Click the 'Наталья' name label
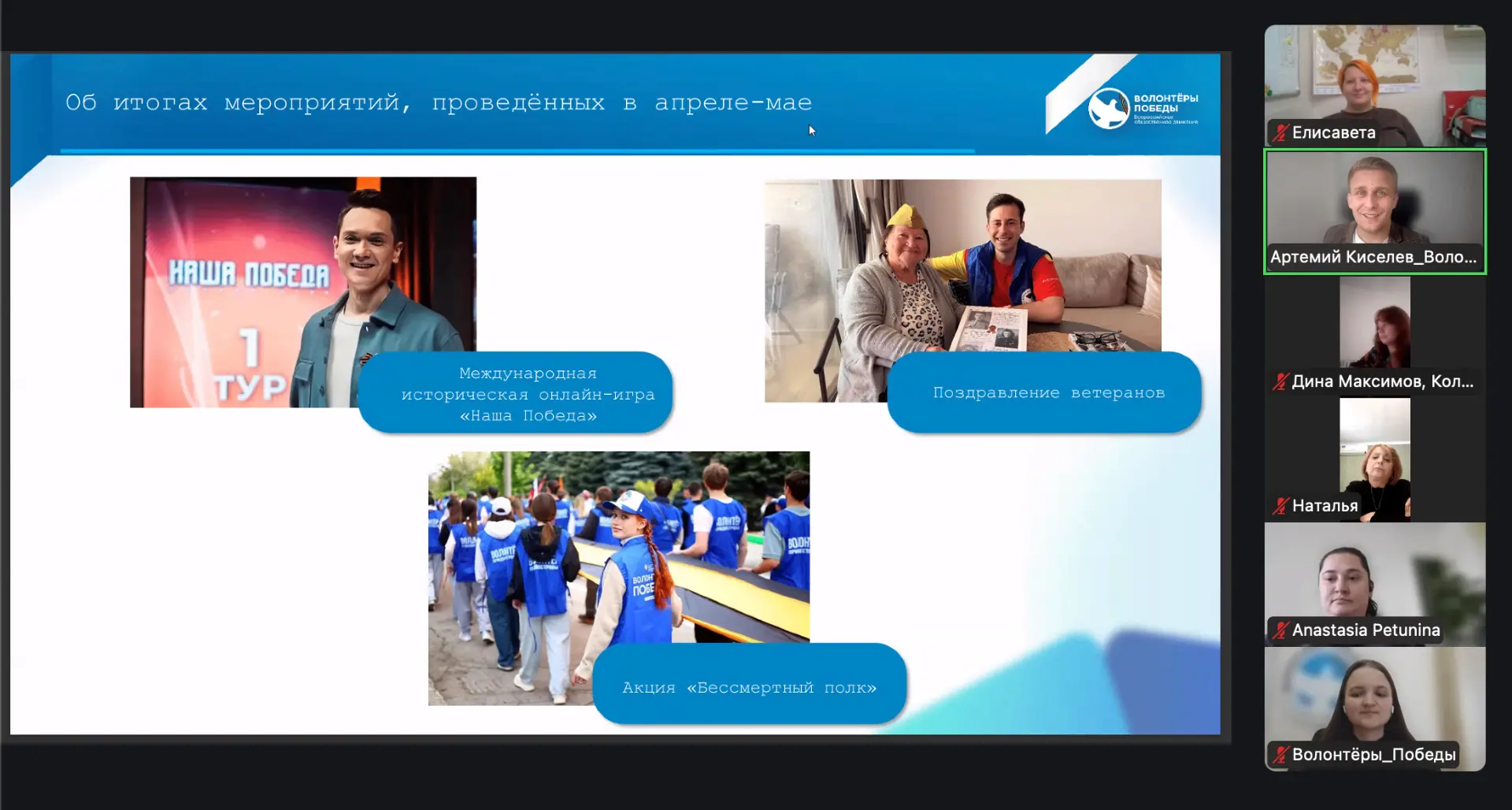This screenshot has width=1512, height=810. pos(1325,506)
